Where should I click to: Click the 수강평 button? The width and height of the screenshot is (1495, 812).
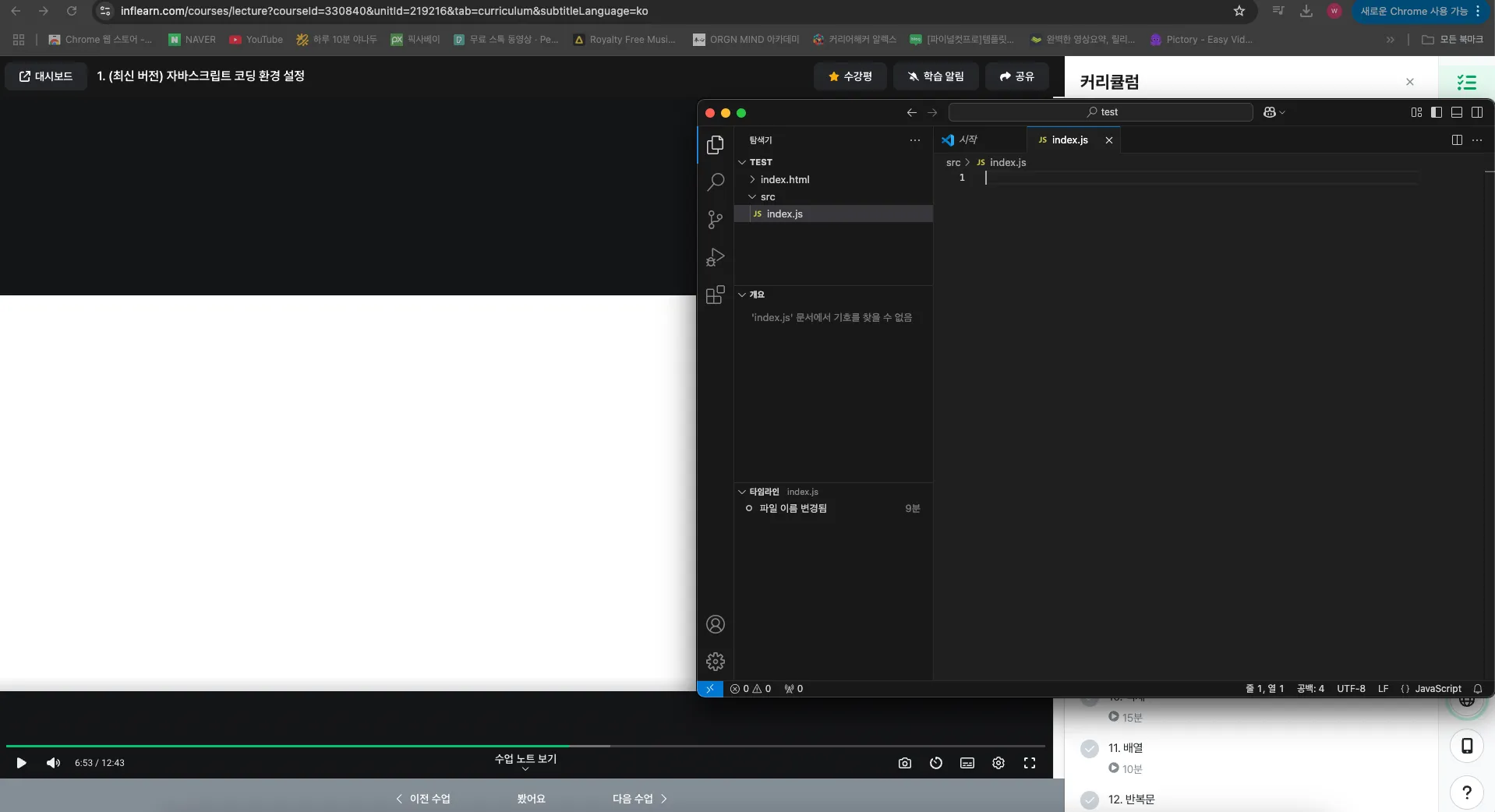[850, 76]
